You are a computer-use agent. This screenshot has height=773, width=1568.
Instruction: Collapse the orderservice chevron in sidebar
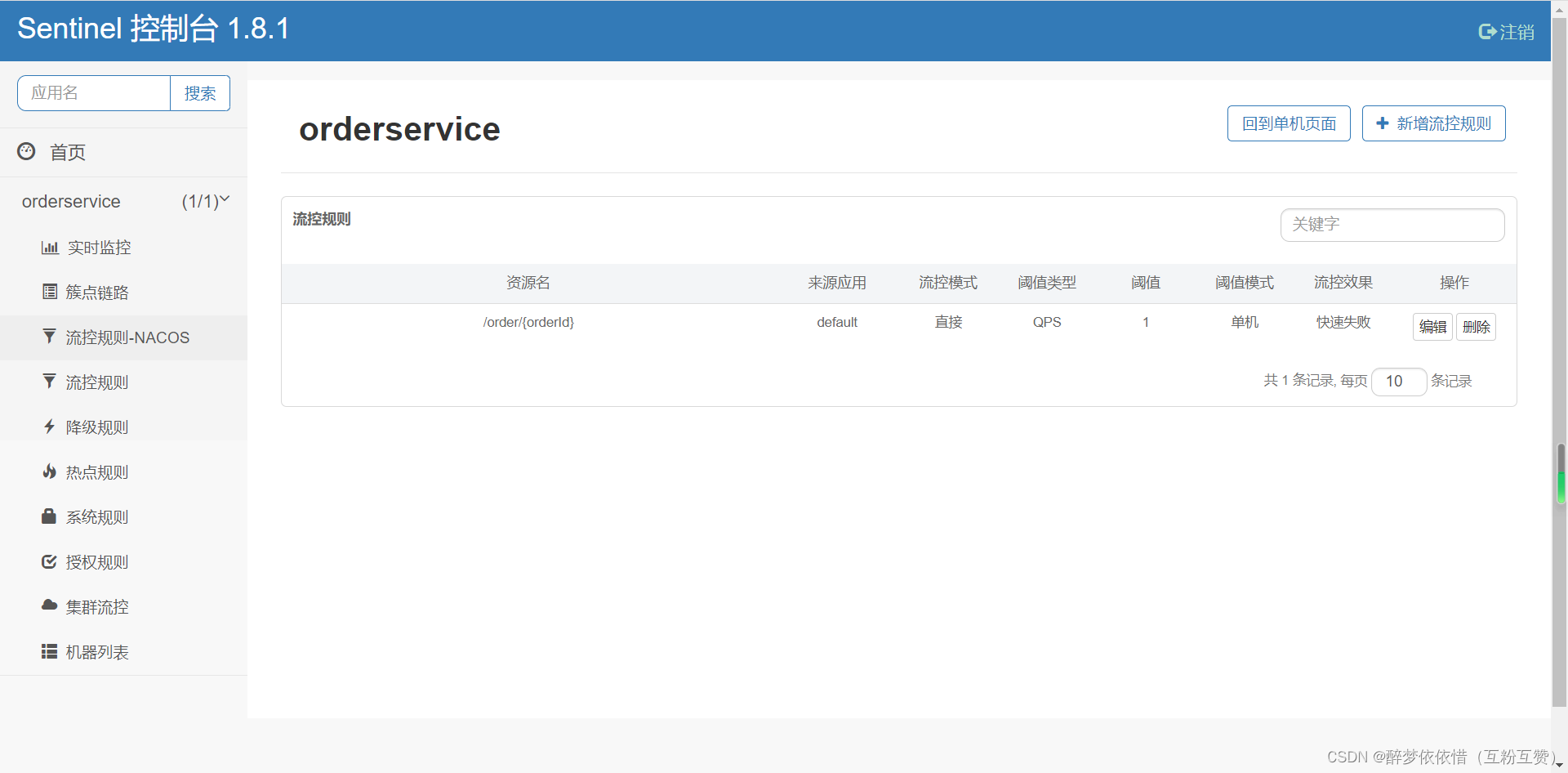[x=225, y=199]
